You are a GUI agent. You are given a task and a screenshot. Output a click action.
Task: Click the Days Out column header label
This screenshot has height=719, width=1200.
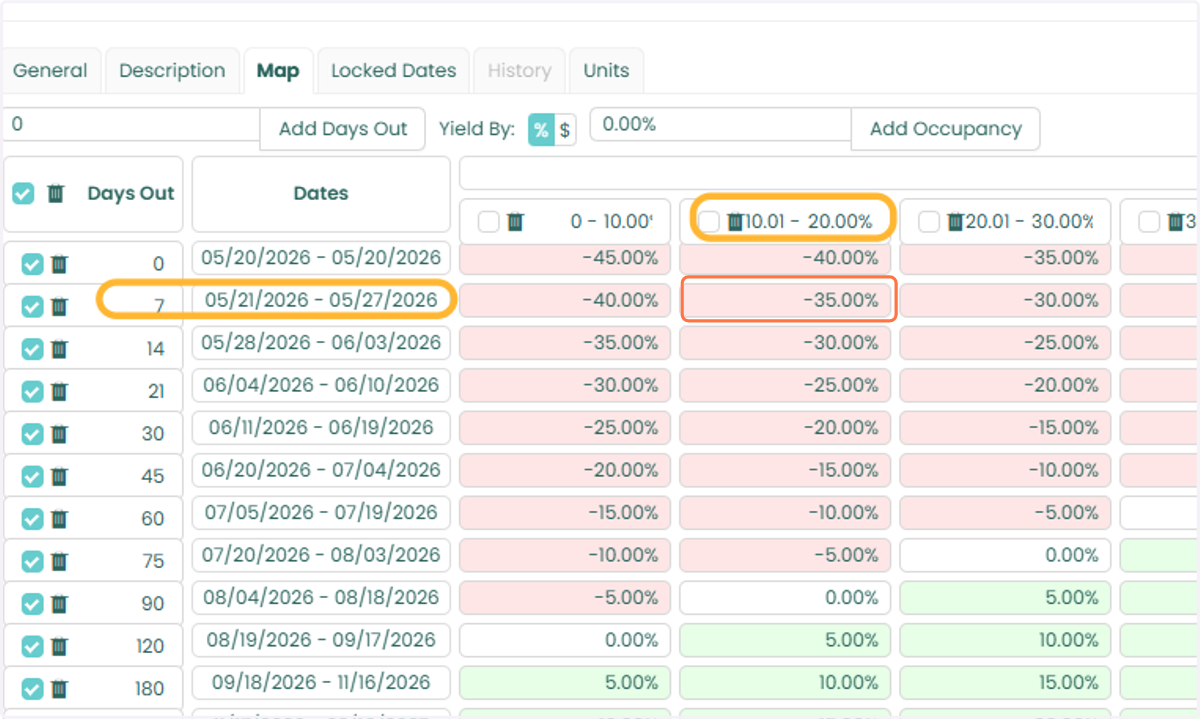[x=131, y=194]
